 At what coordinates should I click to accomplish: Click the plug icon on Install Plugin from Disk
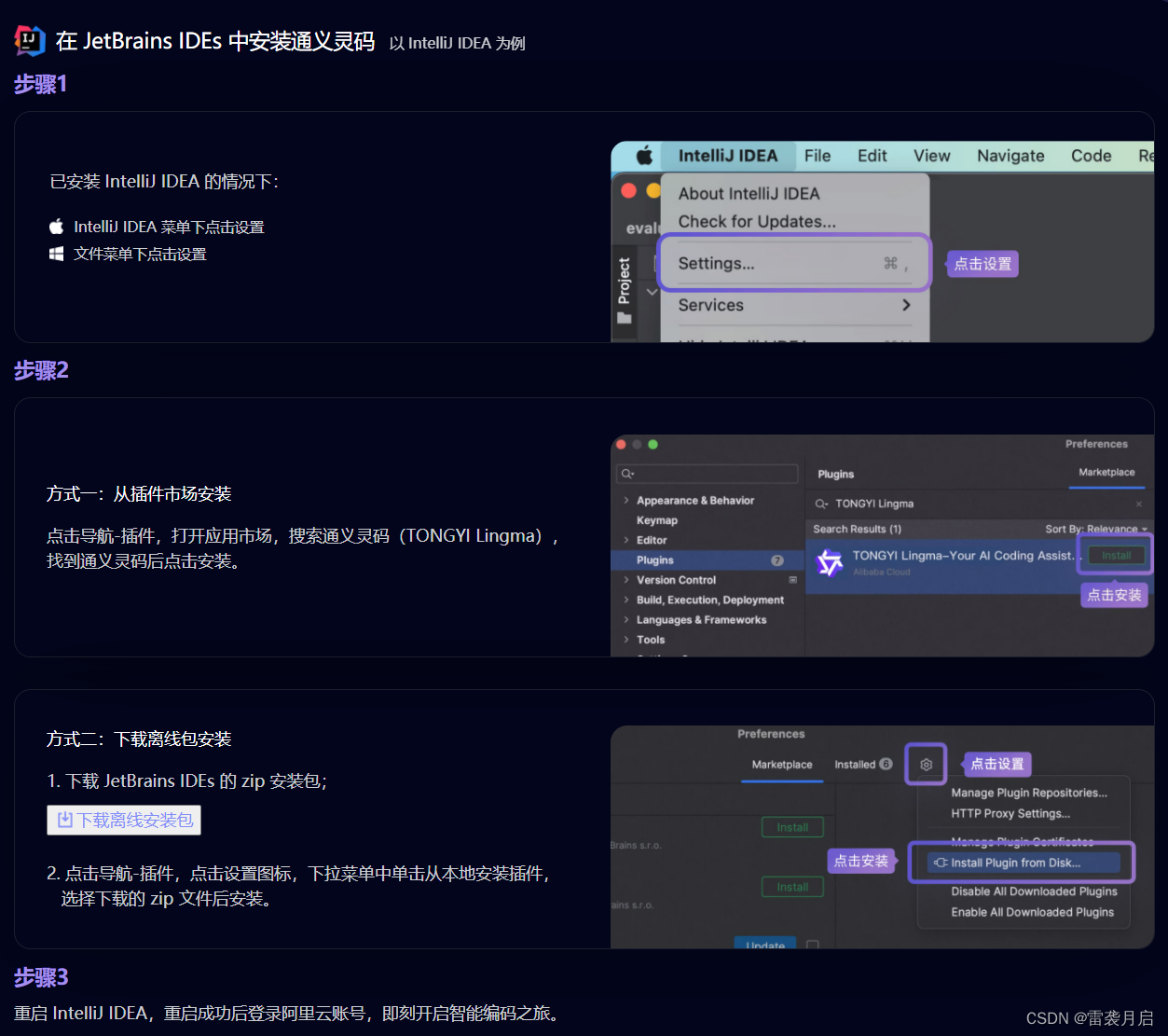click(x=941, y=863)
